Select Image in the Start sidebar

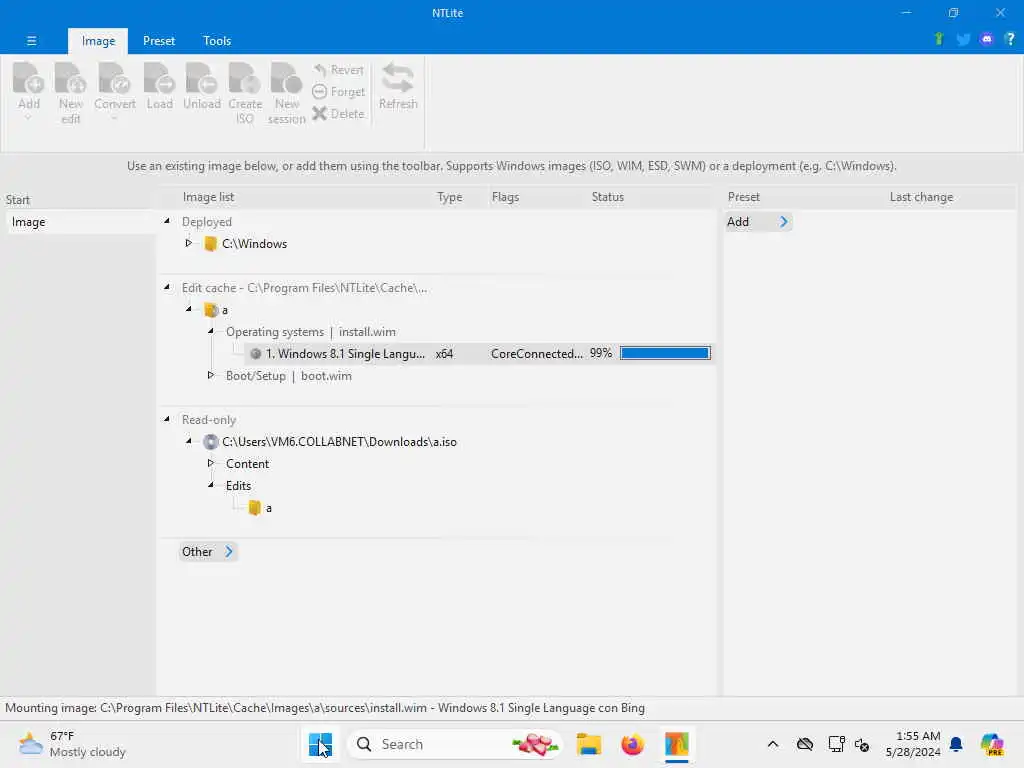pos(78,222)
